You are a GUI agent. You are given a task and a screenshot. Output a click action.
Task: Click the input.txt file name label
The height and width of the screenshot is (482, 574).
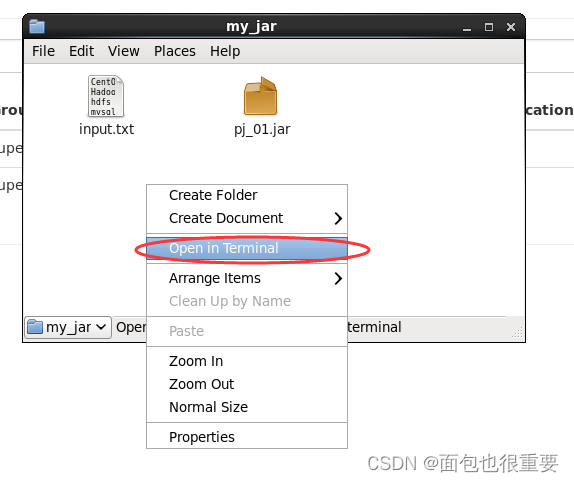tap(107, 129)
